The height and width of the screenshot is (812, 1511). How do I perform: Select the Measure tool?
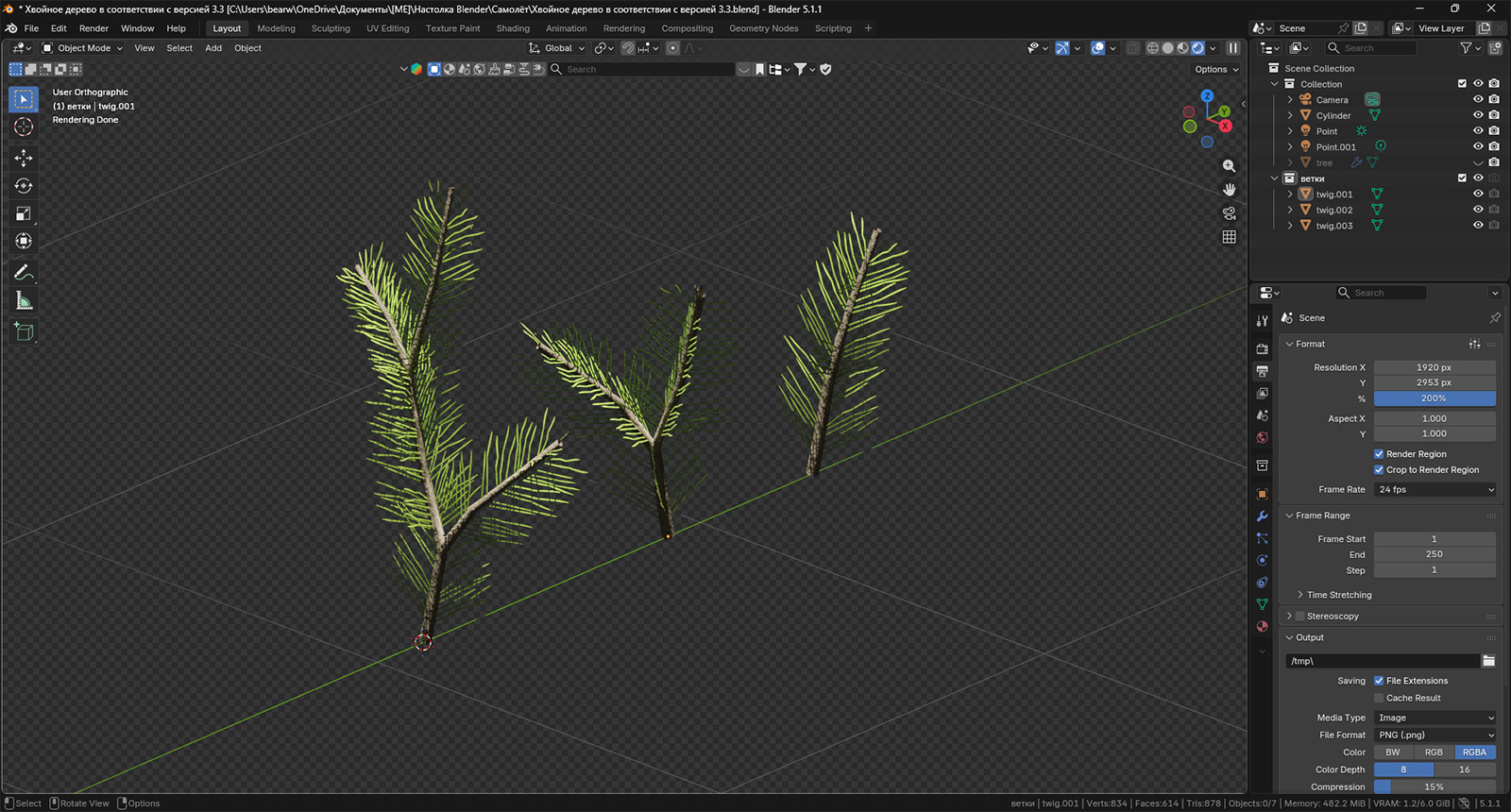point(24,301)
